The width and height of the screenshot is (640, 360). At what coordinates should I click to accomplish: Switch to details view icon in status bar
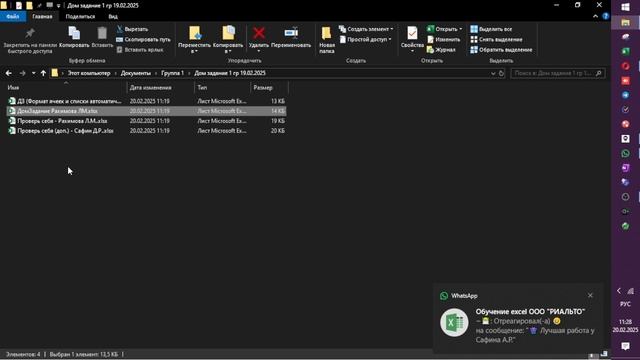[x=594, y=355]
